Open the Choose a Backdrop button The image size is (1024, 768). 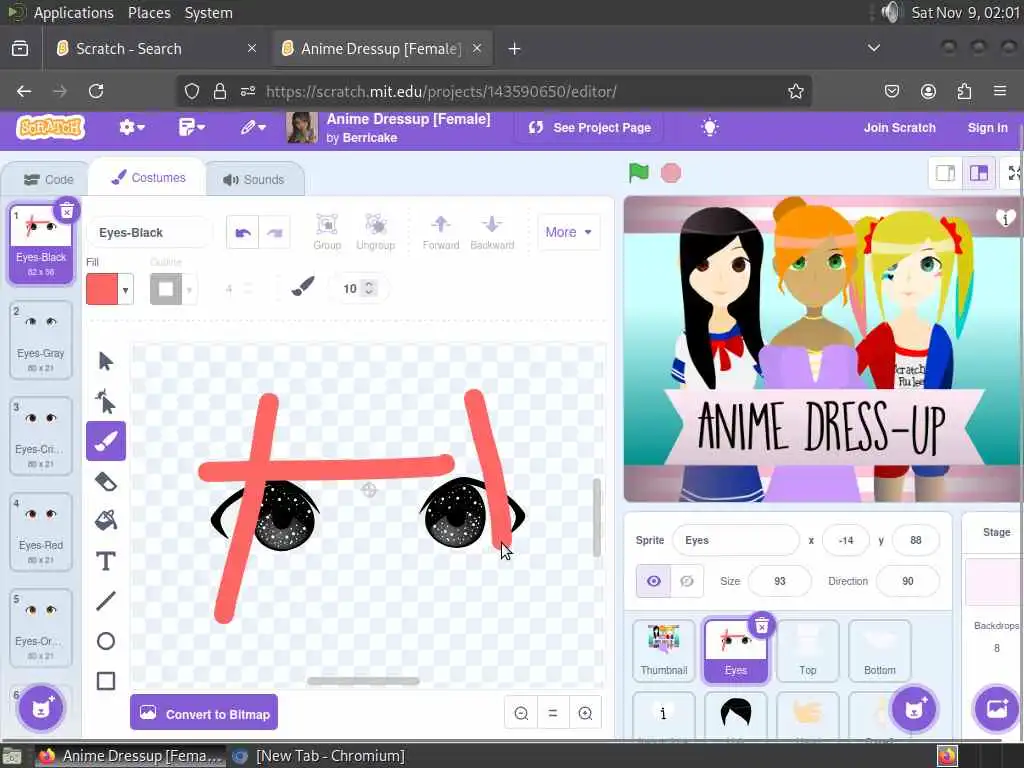pyautogui.click(x=997, y=709)
